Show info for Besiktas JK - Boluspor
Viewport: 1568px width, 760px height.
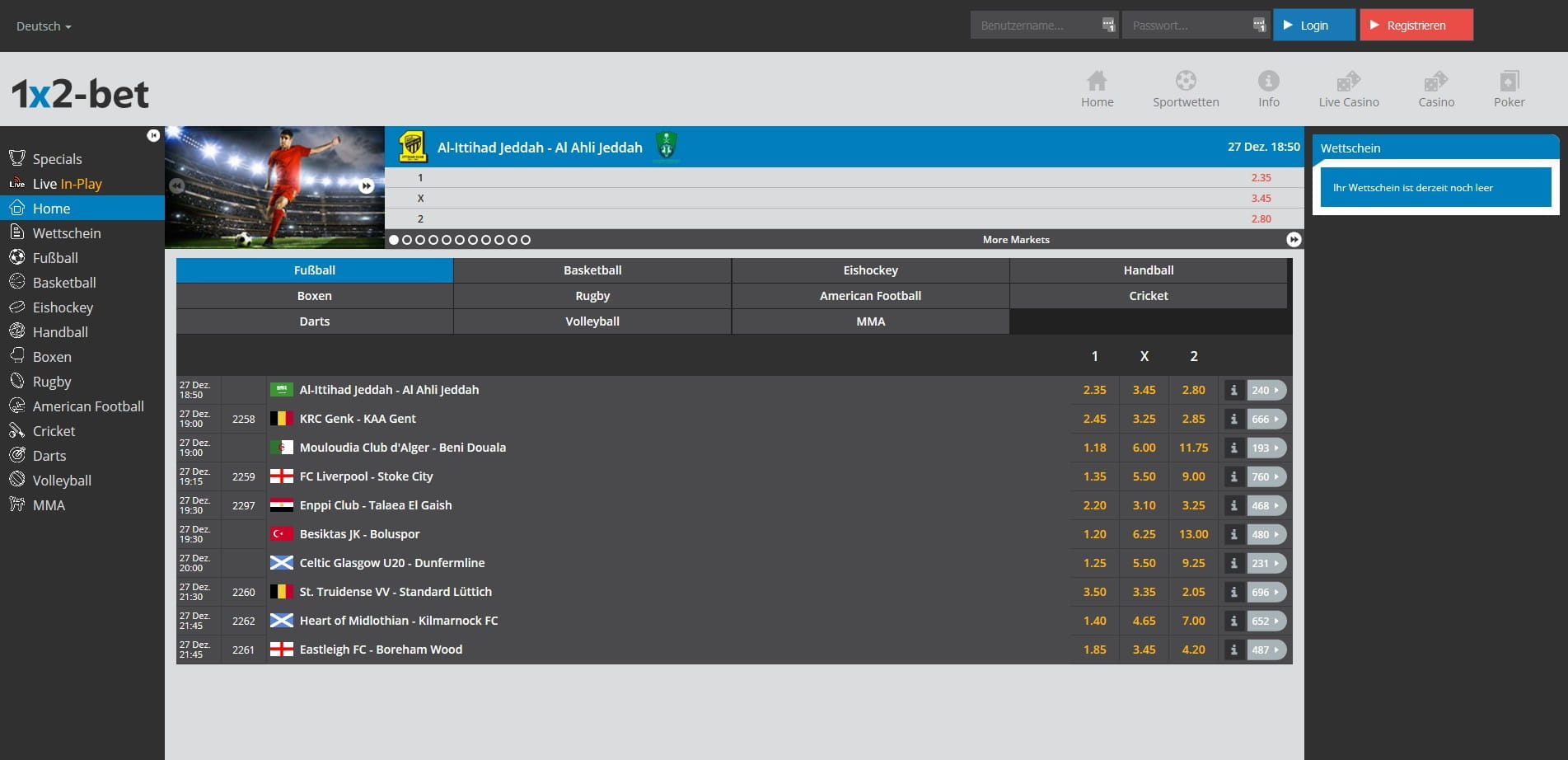(1233, 534)
